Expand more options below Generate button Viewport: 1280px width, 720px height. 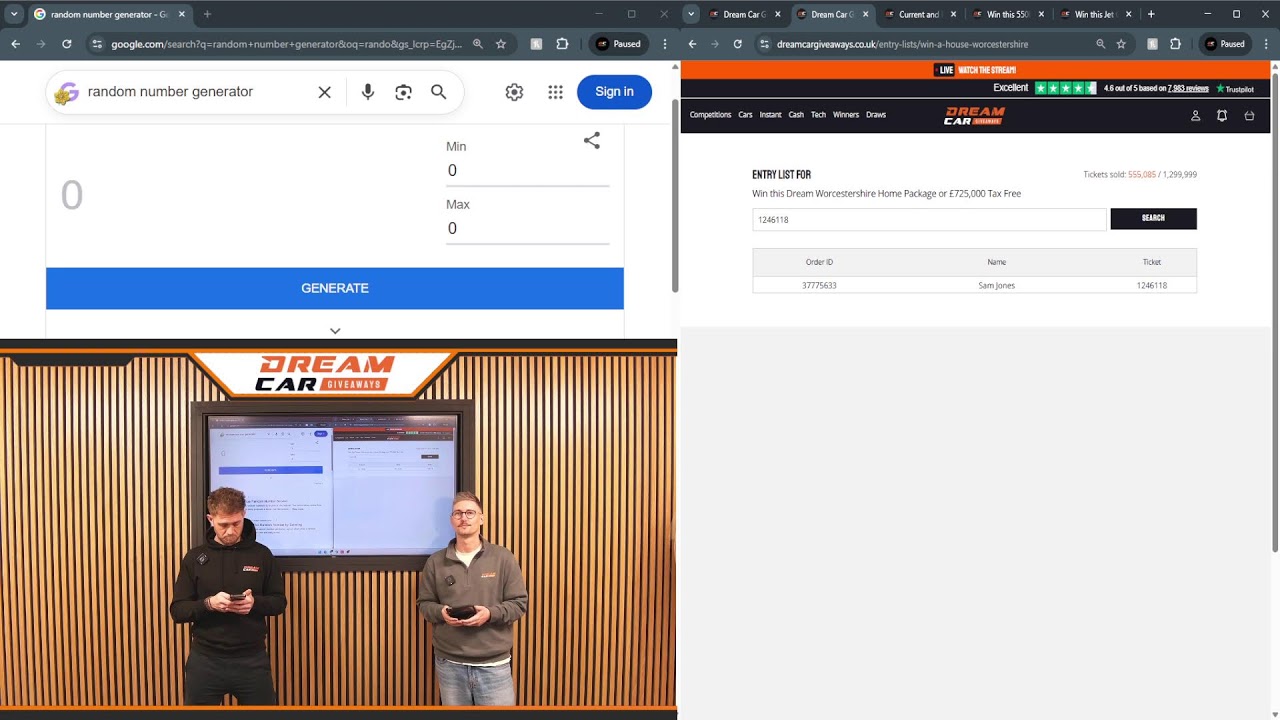tap(335, 331)
